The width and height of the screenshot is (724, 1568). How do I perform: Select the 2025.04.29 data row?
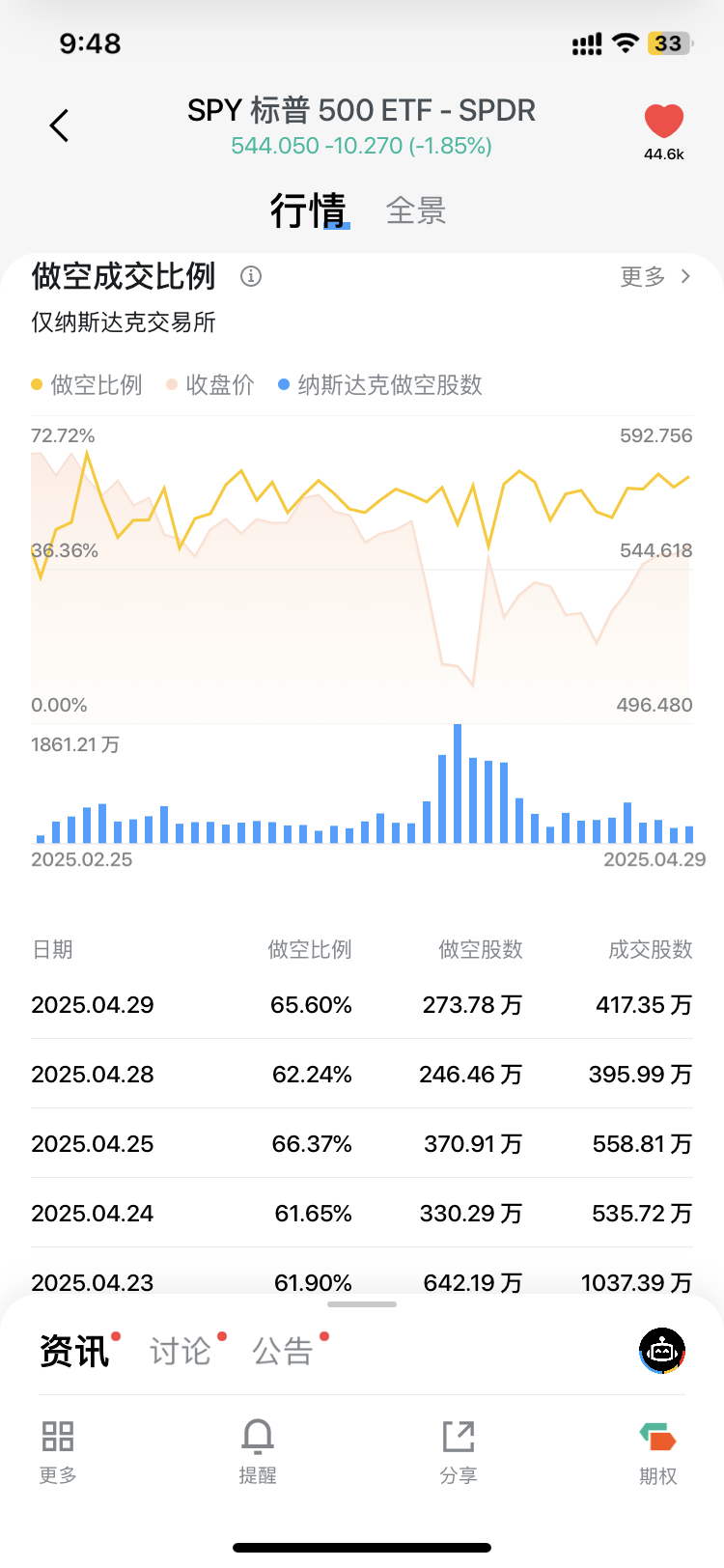[x=362, y=1005]
